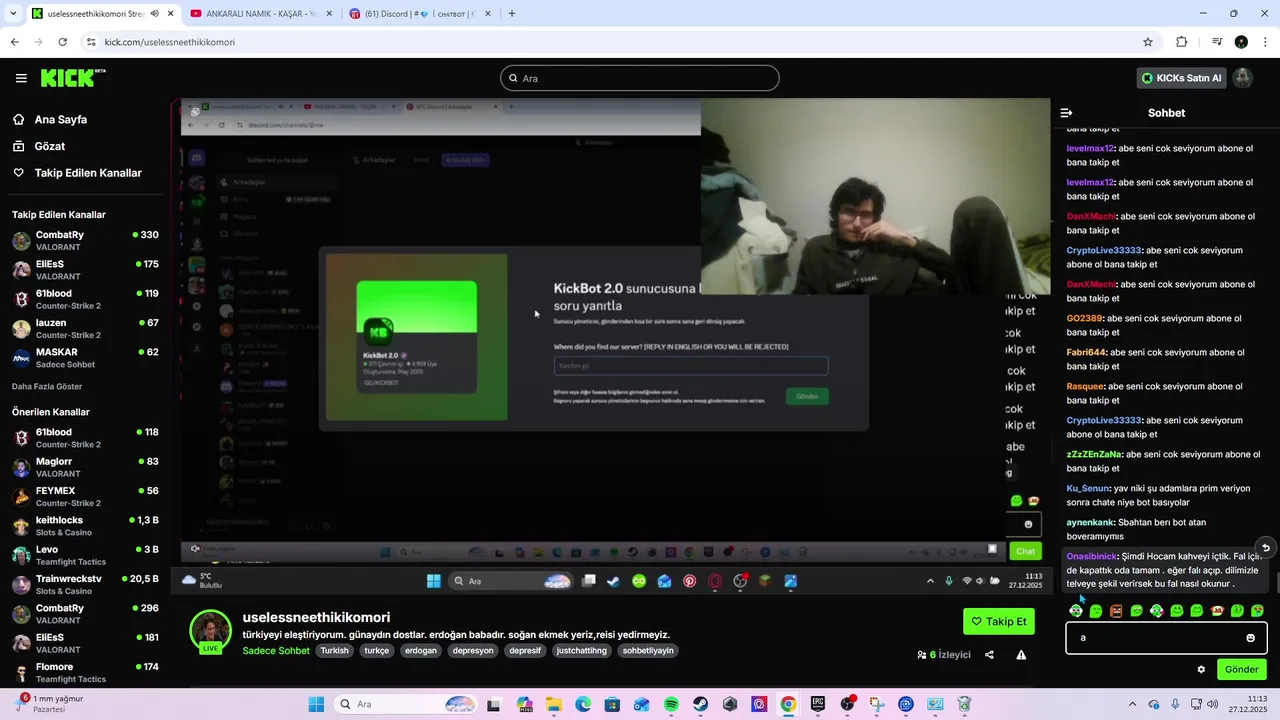Image resolution: width=1280 pixels, height=720 pixels.
Task: Open Chrome three-dot menu
Action: 1266,42
